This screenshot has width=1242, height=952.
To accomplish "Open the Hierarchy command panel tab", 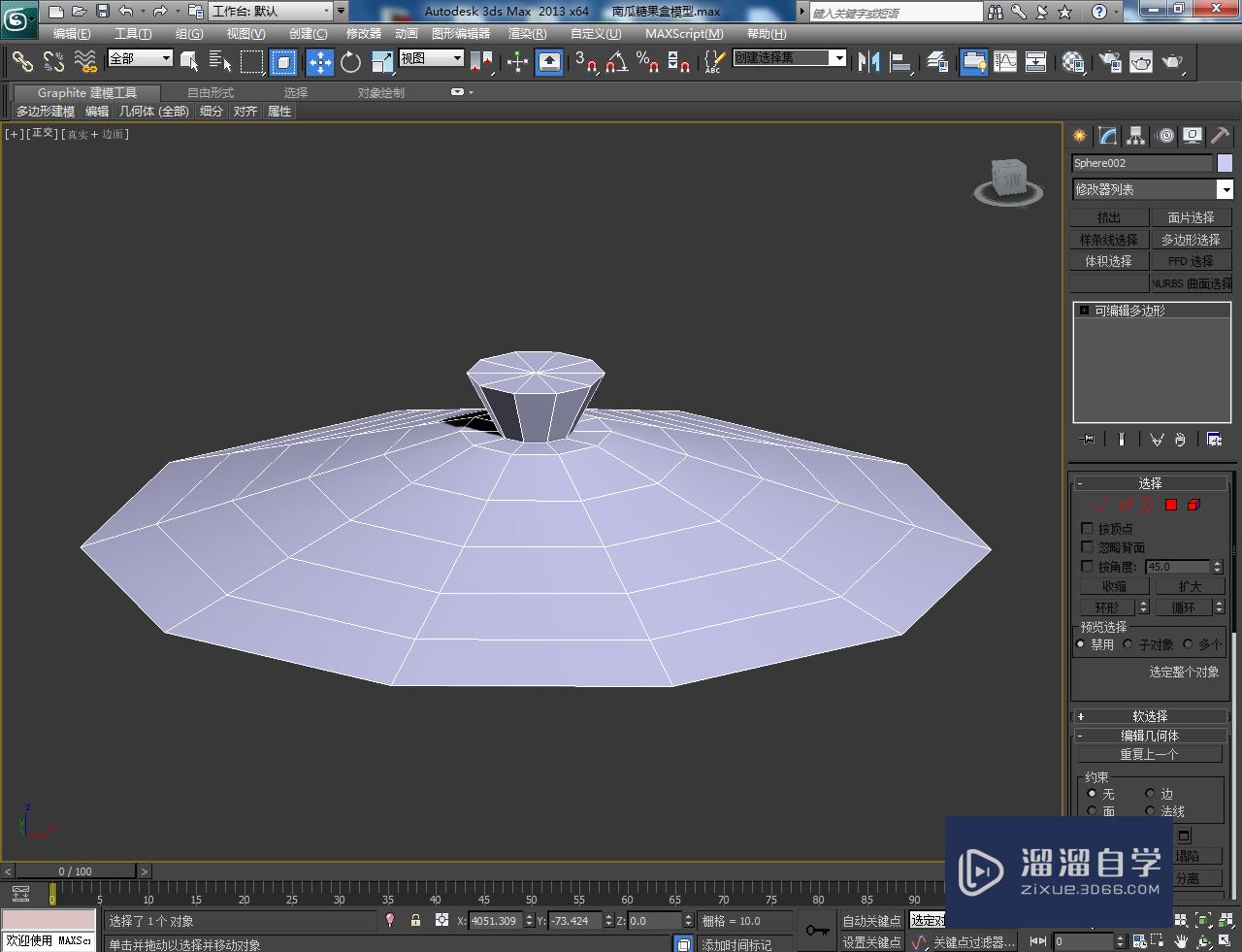I will (x=1135, y=136).
